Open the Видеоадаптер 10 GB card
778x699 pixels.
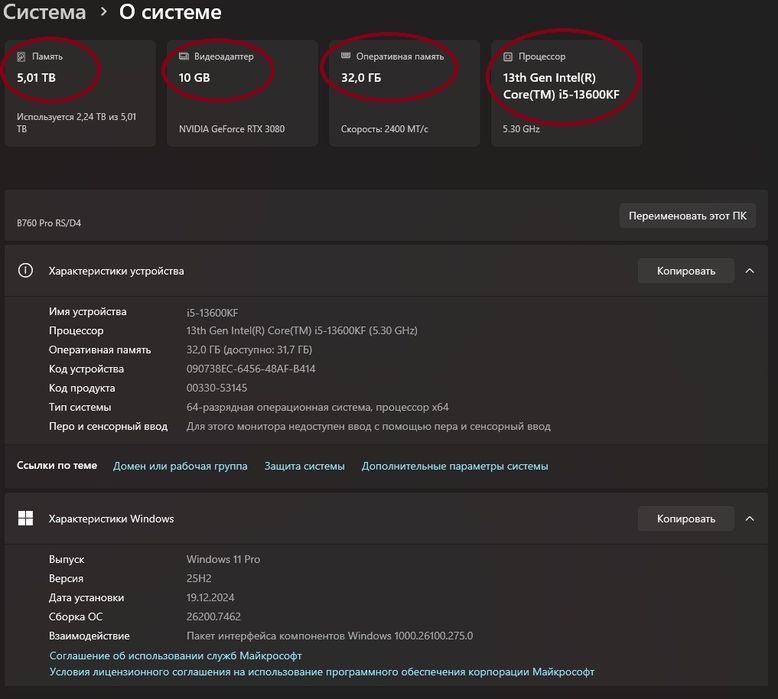point(242,93)
